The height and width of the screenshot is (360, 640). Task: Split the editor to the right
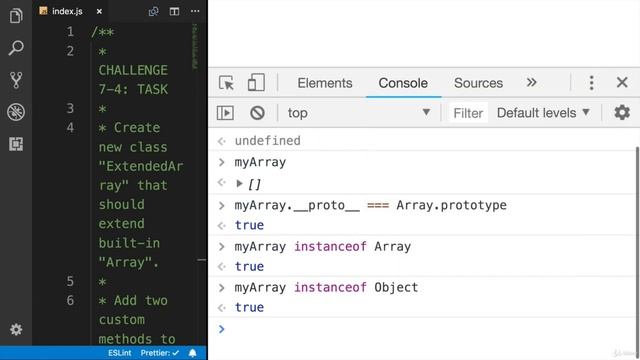174,11
